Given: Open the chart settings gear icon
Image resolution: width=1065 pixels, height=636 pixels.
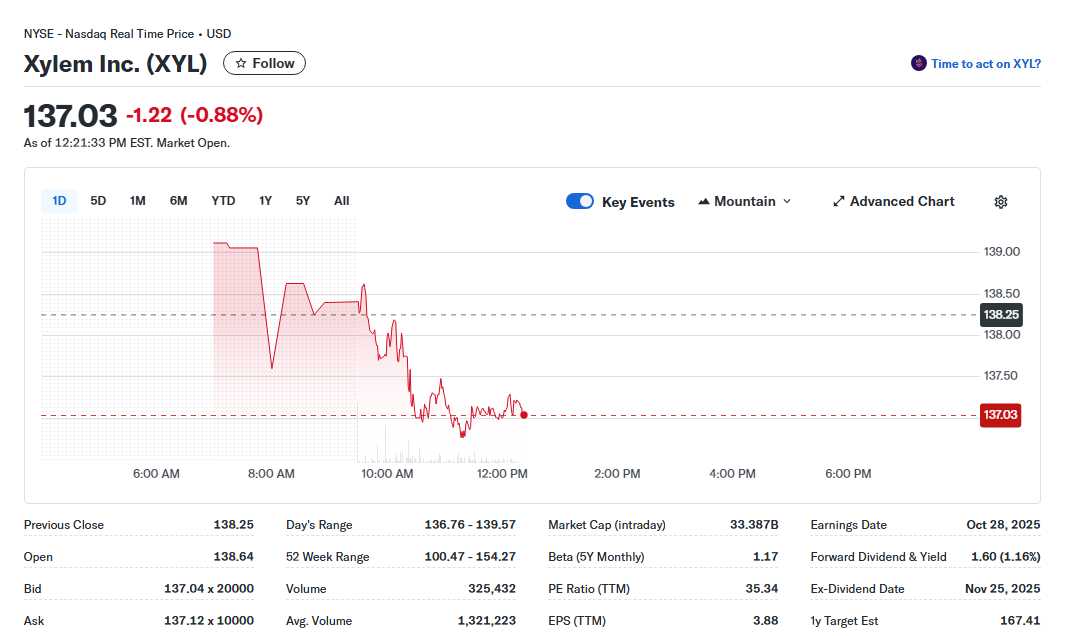Looking at the screenshot, I should tap(1000, 201).
